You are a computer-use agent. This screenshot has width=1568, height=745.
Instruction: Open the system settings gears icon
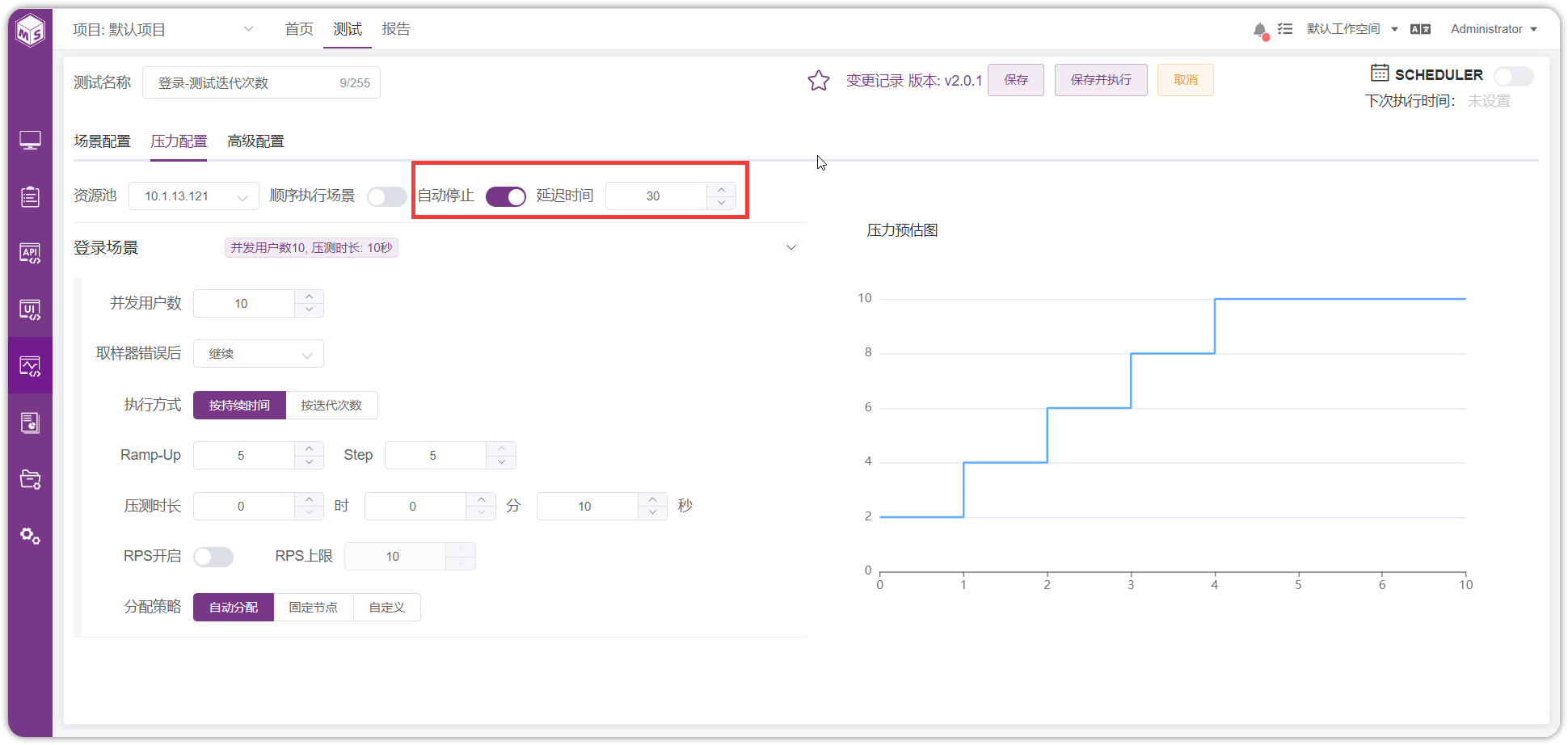point(31,536)
